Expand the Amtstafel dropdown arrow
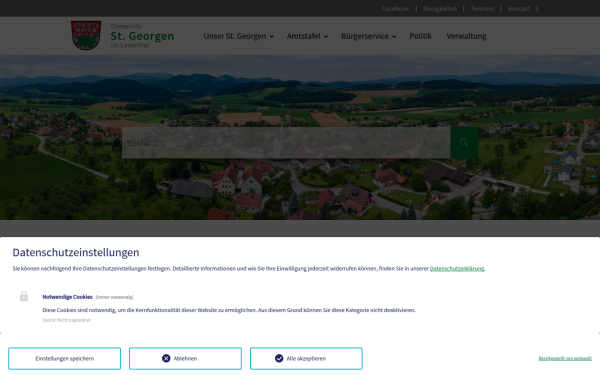This screenshot has width=600, height=375. (x=326, y=37)
